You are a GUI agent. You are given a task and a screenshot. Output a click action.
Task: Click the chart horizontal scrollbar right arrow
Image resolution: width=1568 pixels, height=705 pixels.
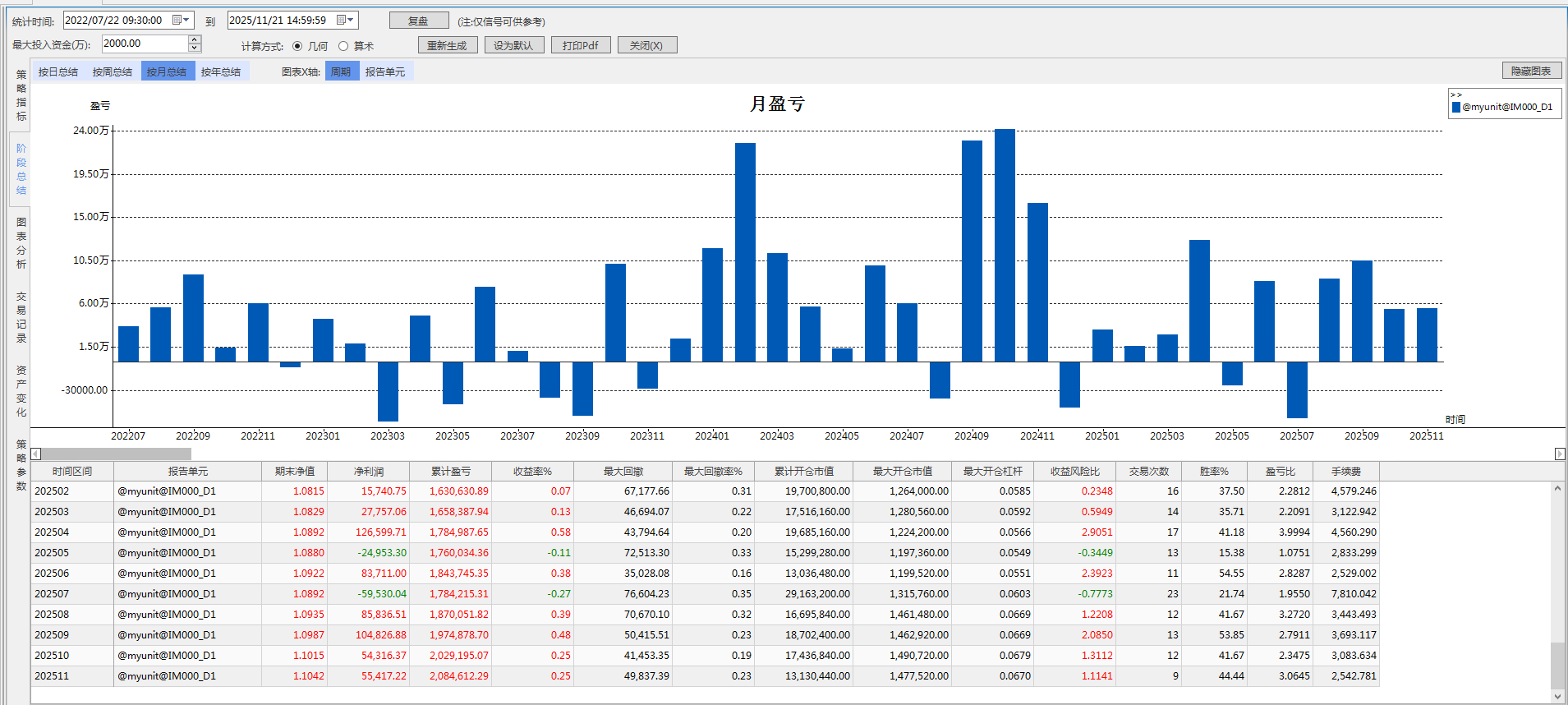click(1560, 454)
